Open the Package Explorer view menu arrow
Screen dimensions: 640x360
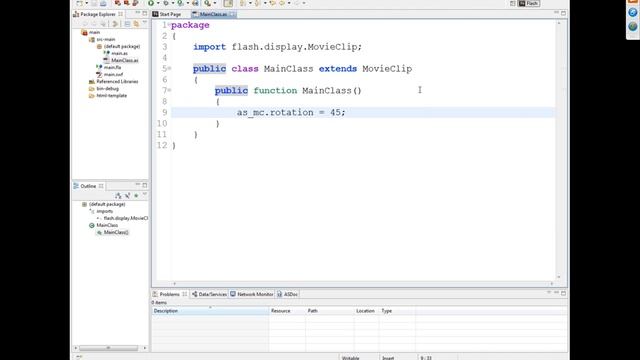144,23
